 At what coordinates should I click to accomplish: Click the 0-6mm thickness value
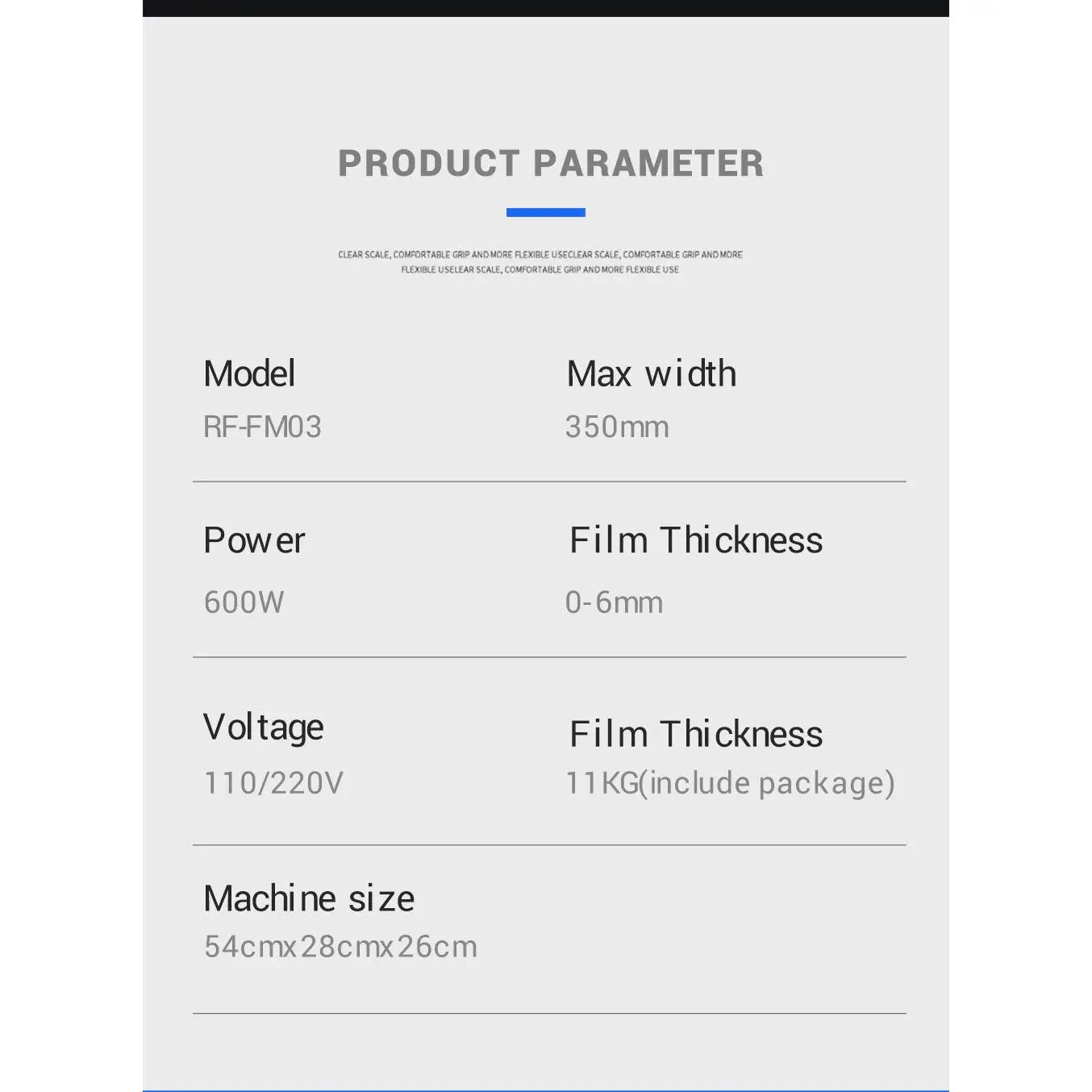[x=614, y=602]
